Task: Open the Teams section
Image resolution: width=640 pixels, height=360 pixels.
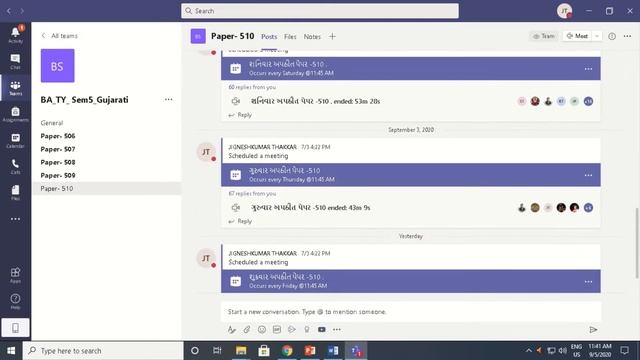Action: tap(16, 88)
